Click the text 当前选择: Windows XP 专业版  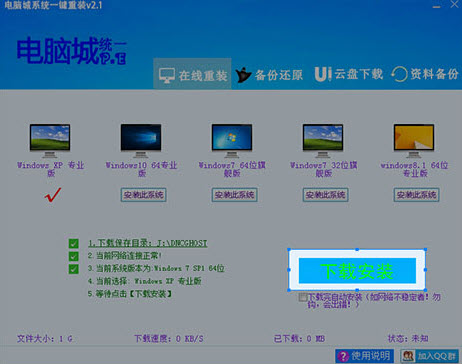click(x=145, y=281)
